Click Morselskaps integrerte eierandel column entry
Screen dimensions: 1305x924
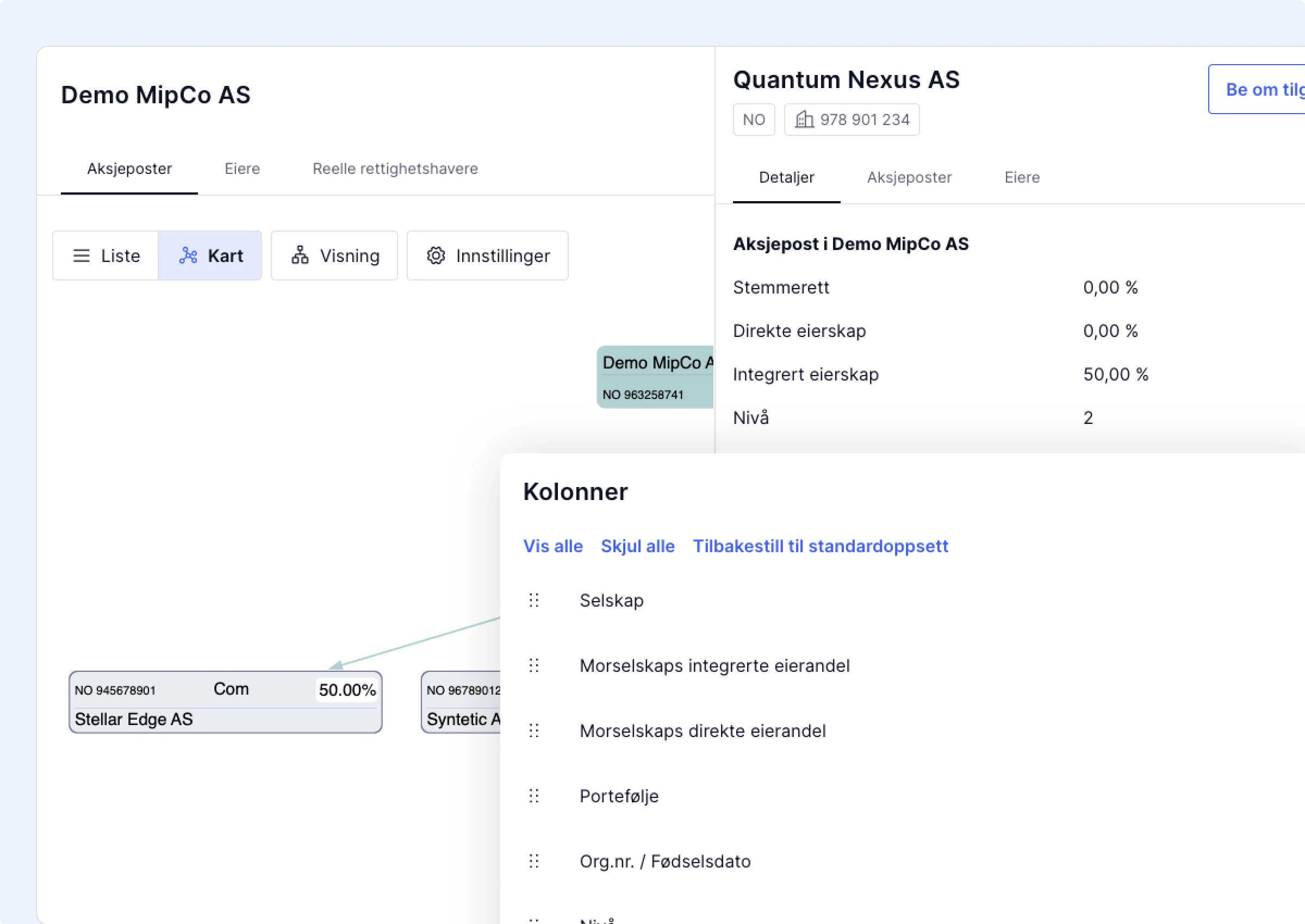[715, 666]
